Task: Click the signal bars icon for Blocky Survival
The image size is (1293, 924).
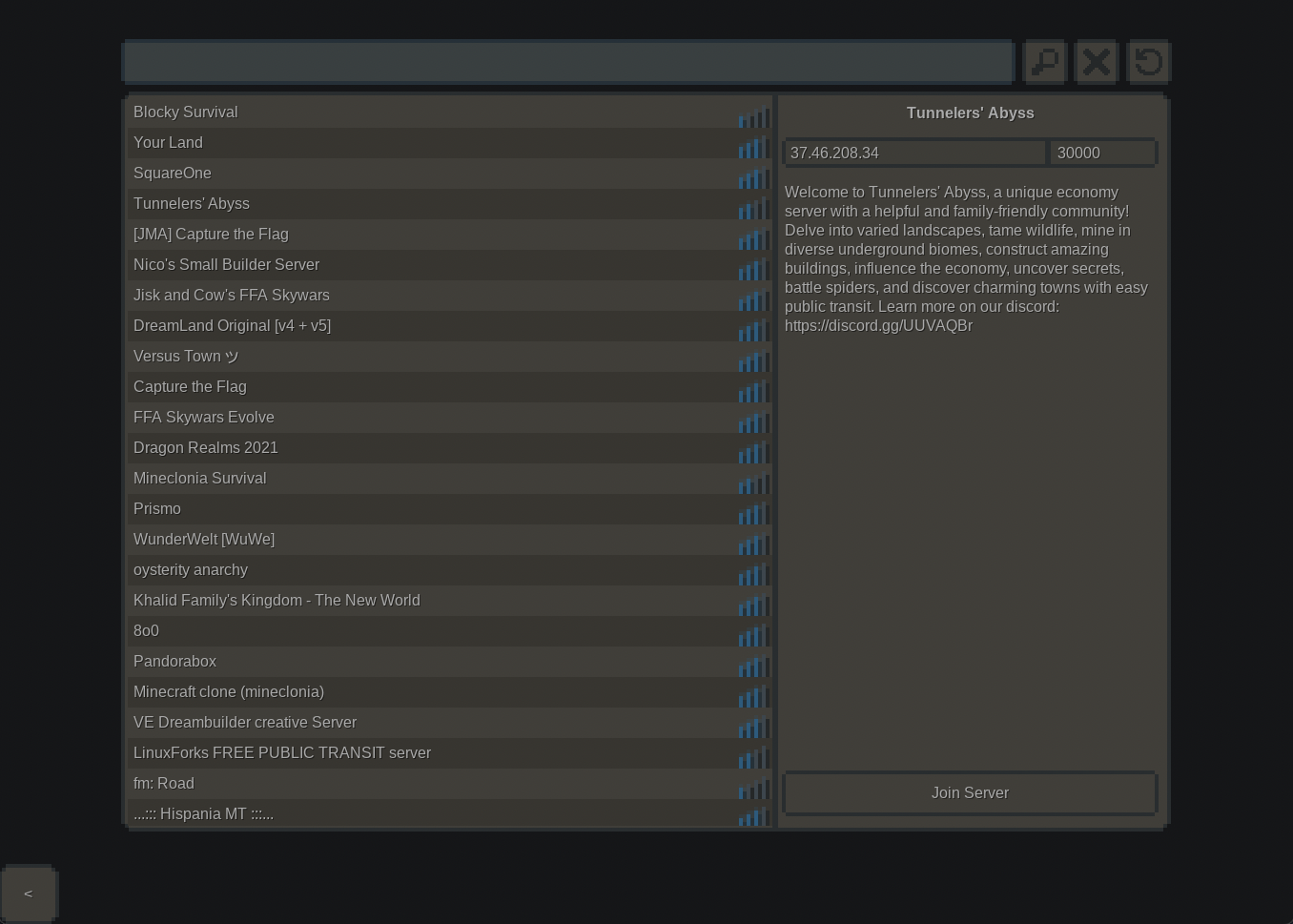Action: tap(752, 117)
